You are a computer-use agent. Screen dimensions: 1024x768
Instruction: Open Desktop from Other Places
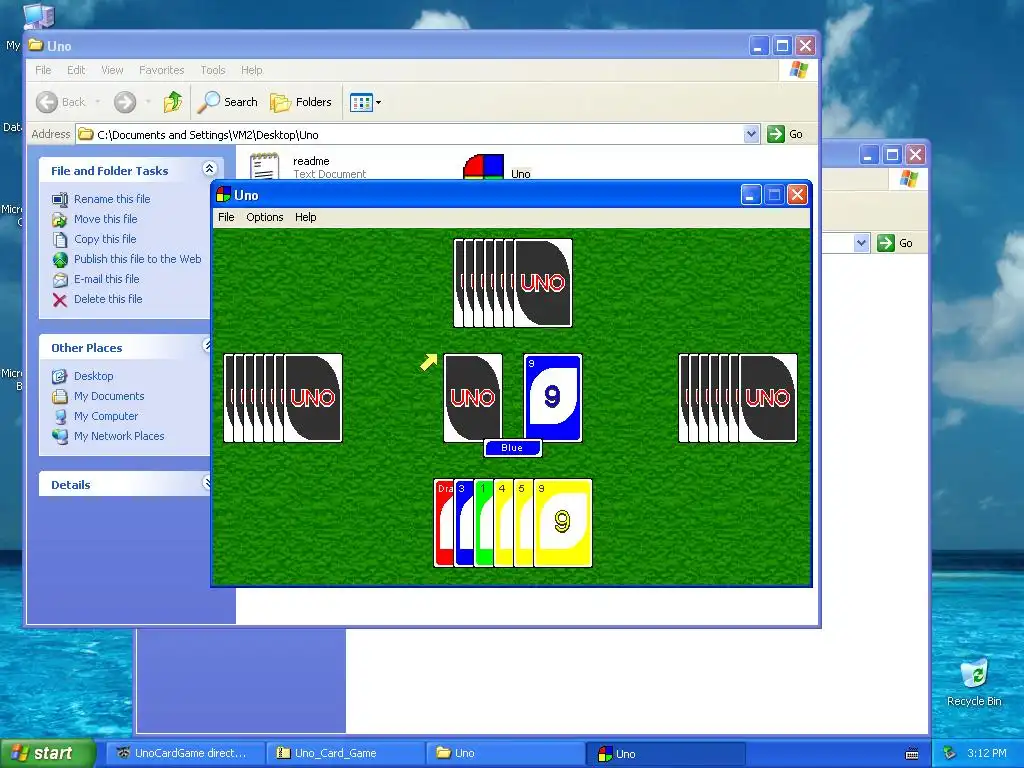(93, 376)
